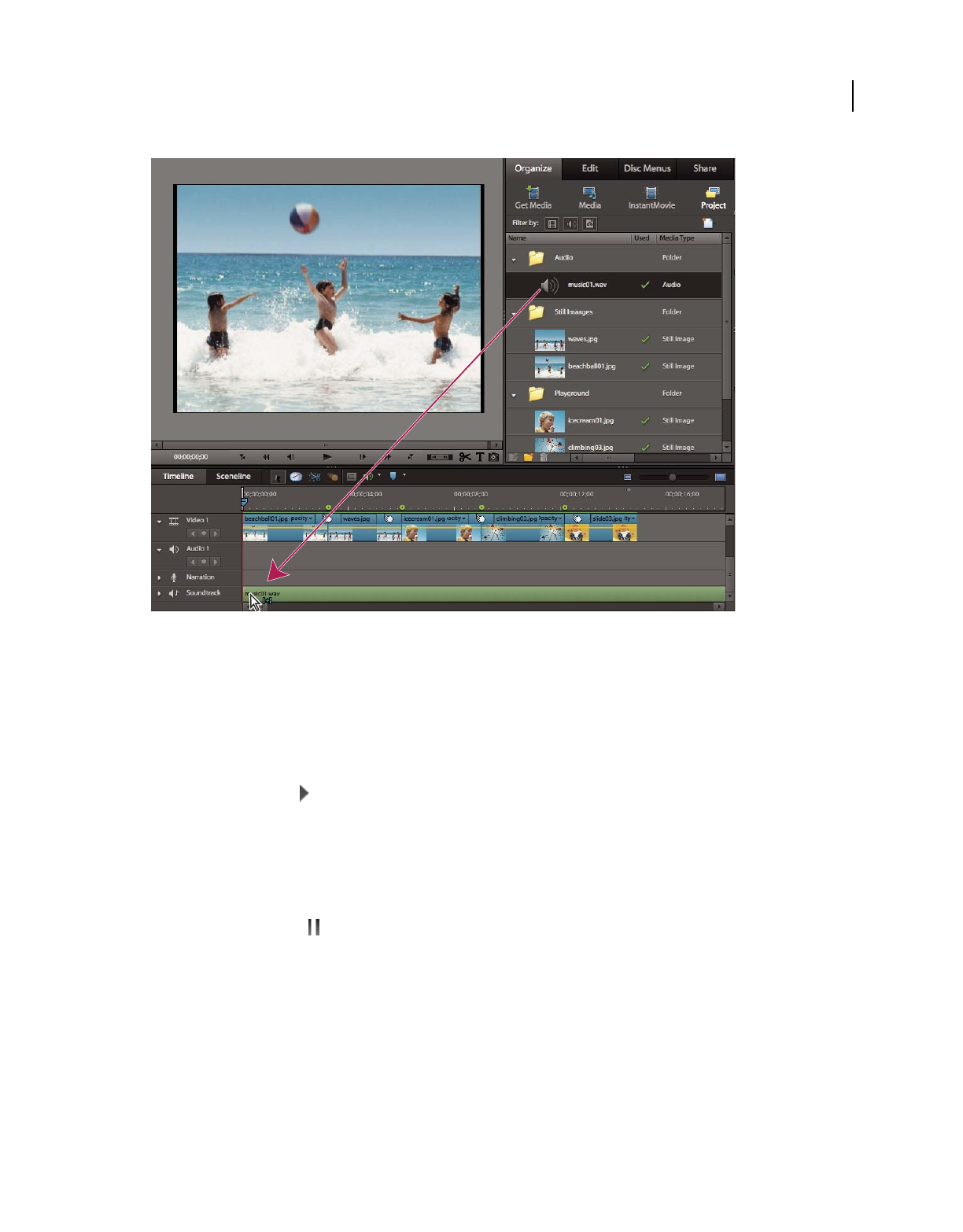Screen dimensions: 963x1232
Task: Select climbing03.jpg in the project list
Action: 614,445
